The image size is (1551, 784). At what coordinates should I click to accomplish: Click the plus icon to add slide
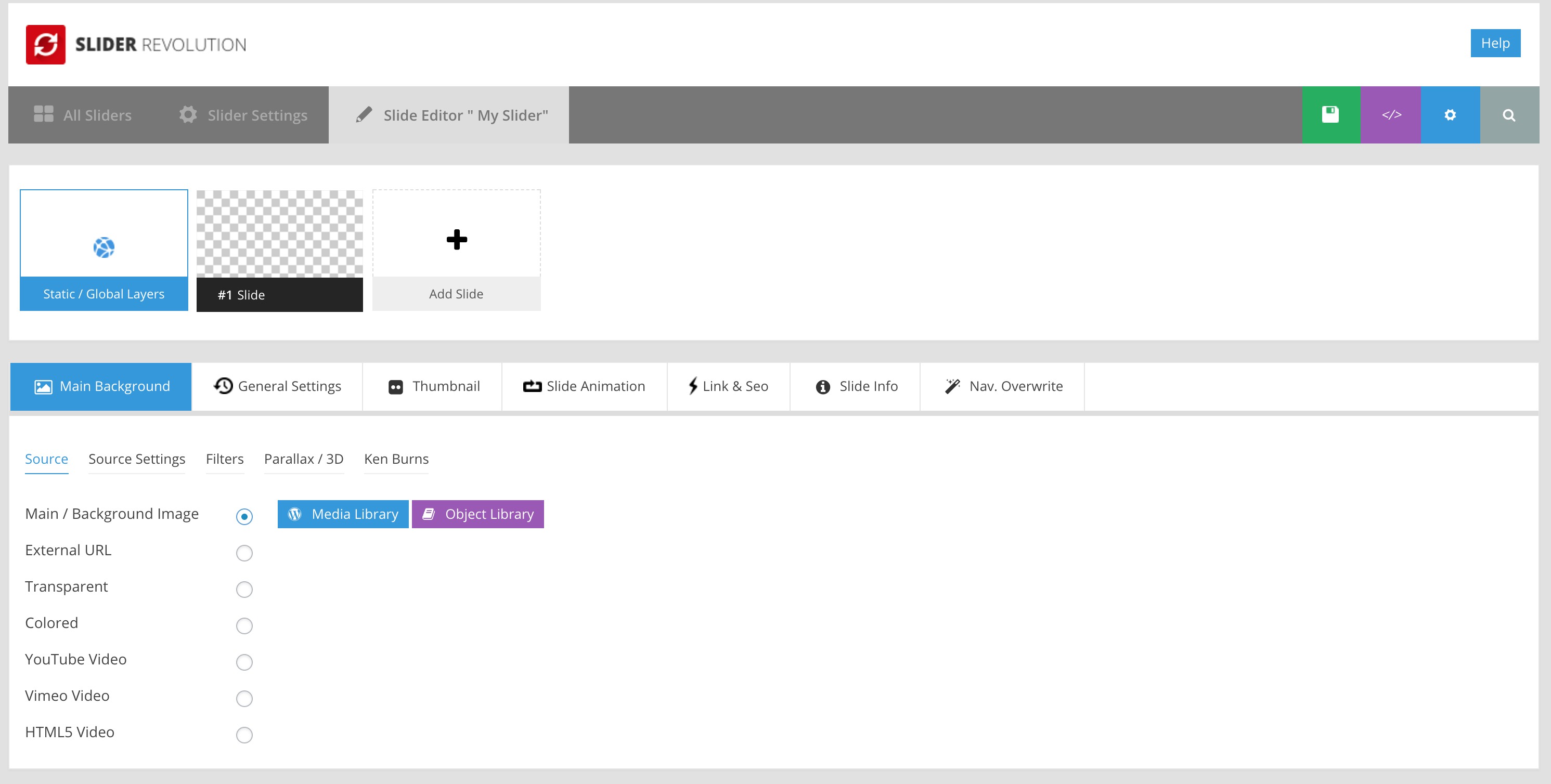457,240
